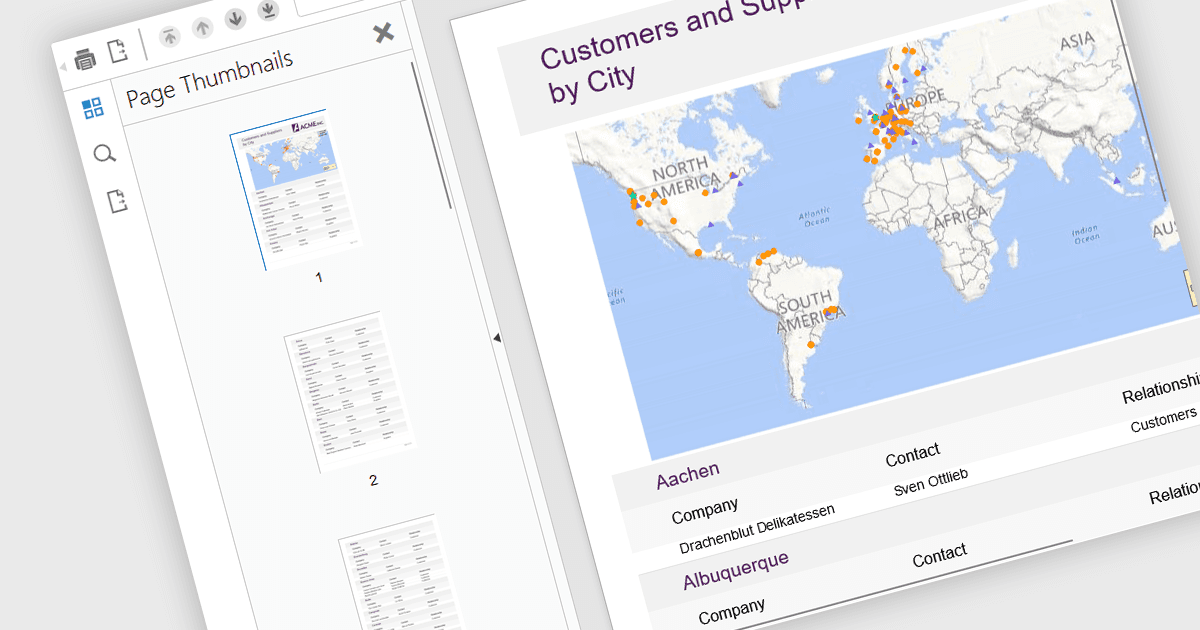The image size is (1200, 630).
Task: Go to next page with the down arrow
Action: tap(235, 18)
